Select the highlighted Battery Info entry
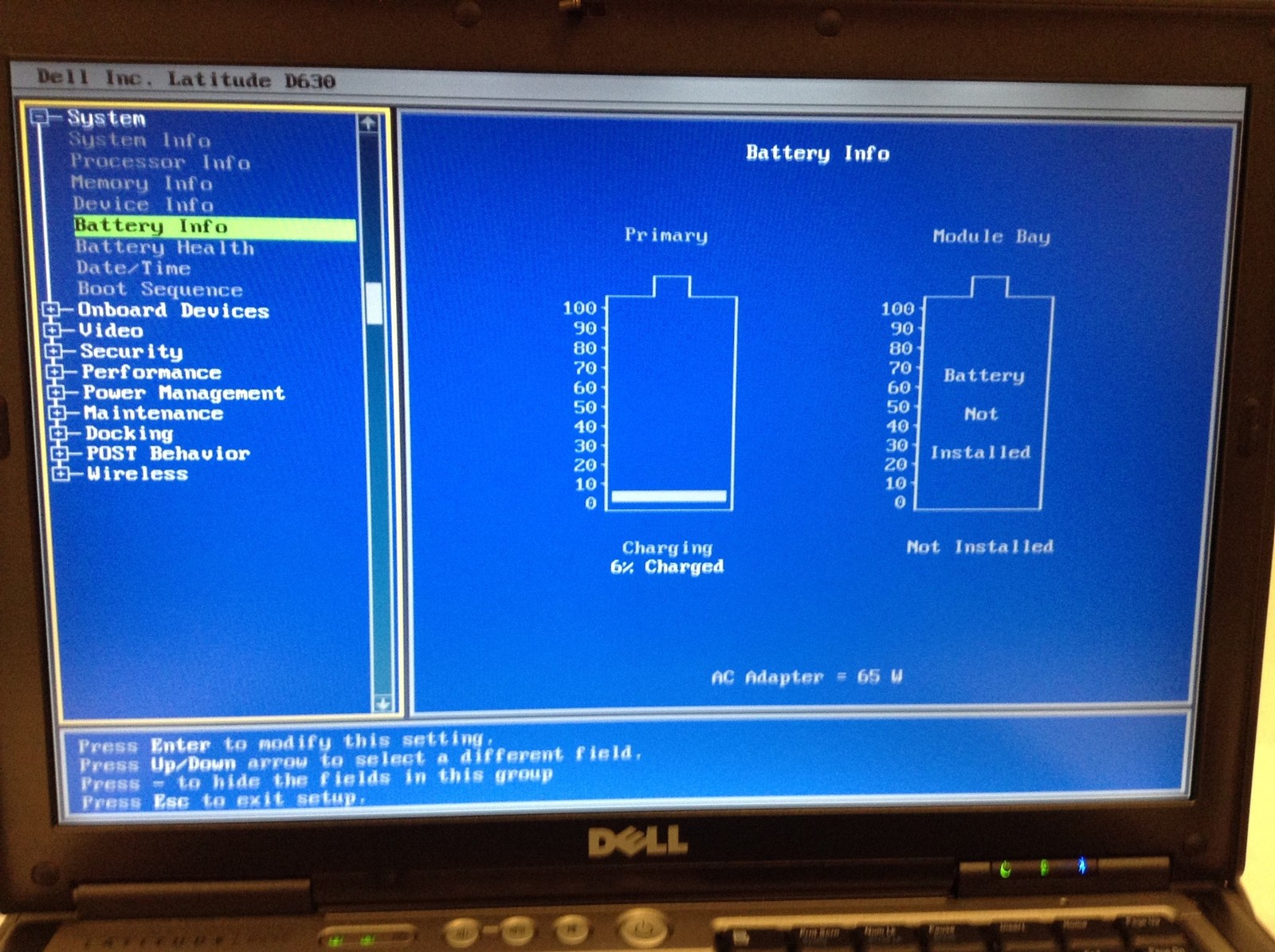The height and width of the screenshot is (952, 1275). [214, 227]
